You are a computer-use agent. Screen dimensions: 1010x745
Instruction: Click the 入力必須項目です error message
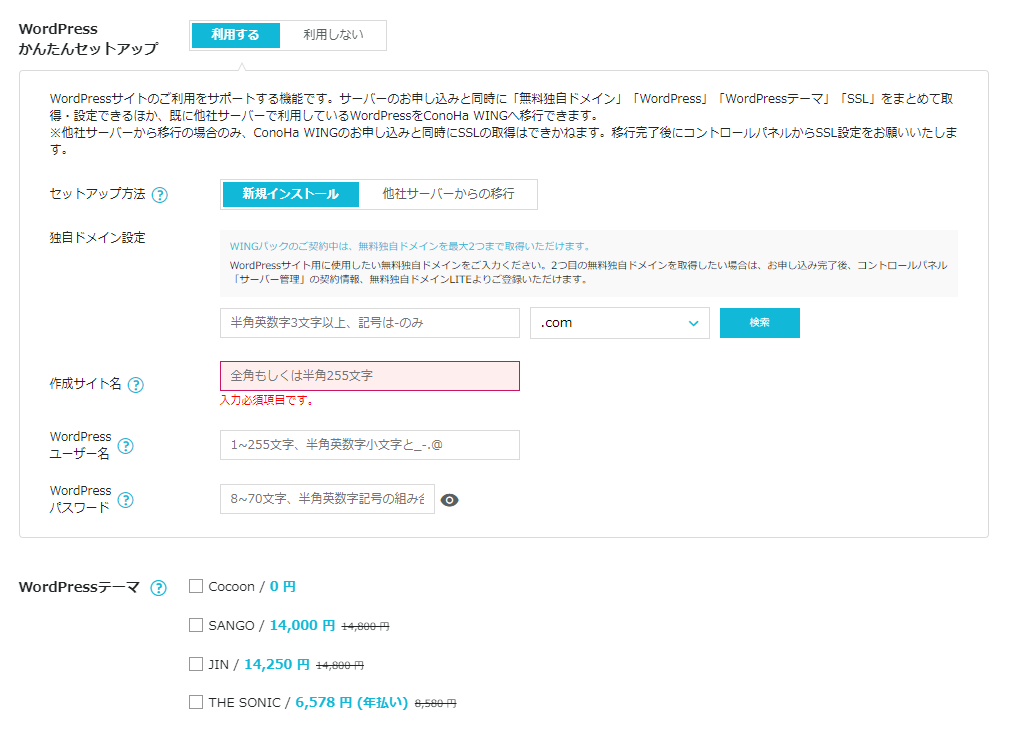[267, 401]
